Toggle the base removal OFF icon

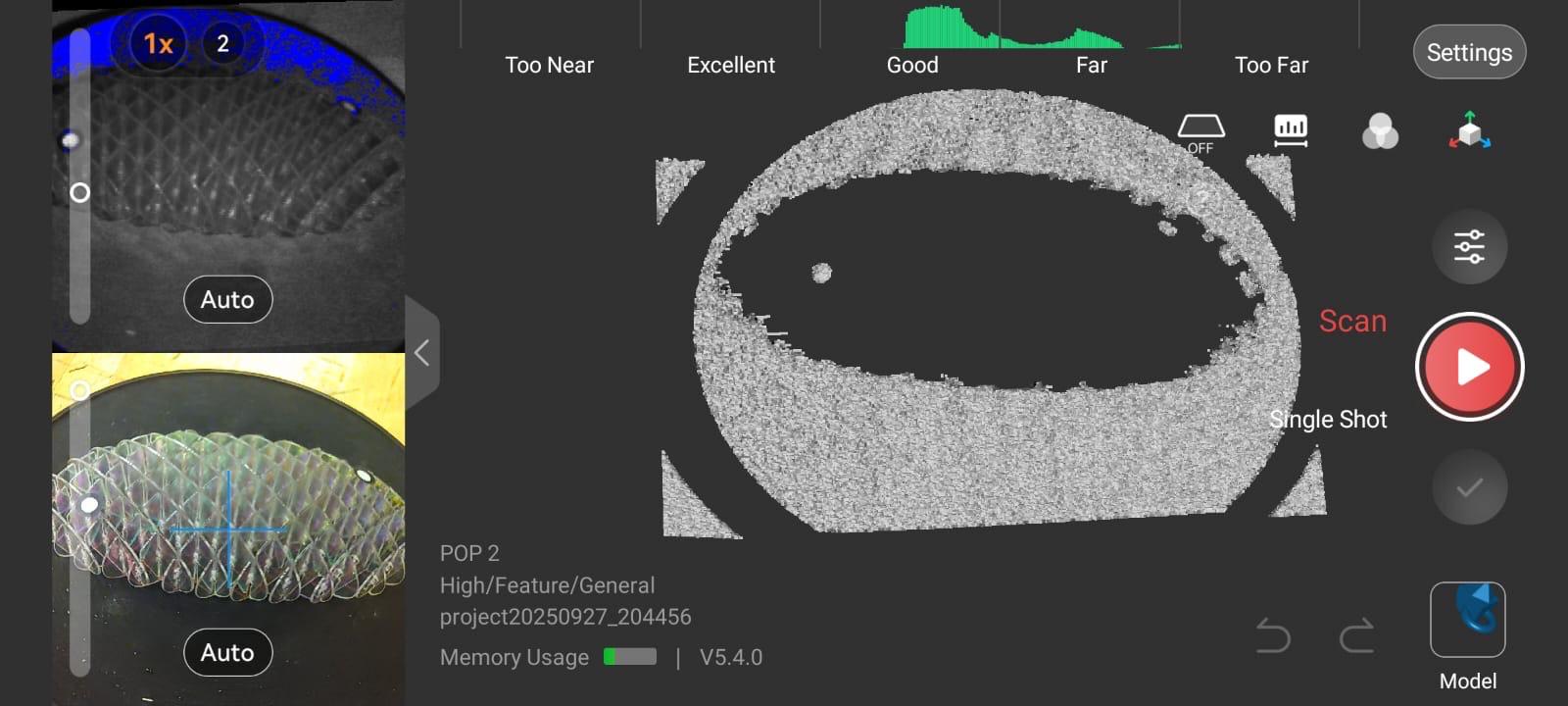[x=1200, y=132]
